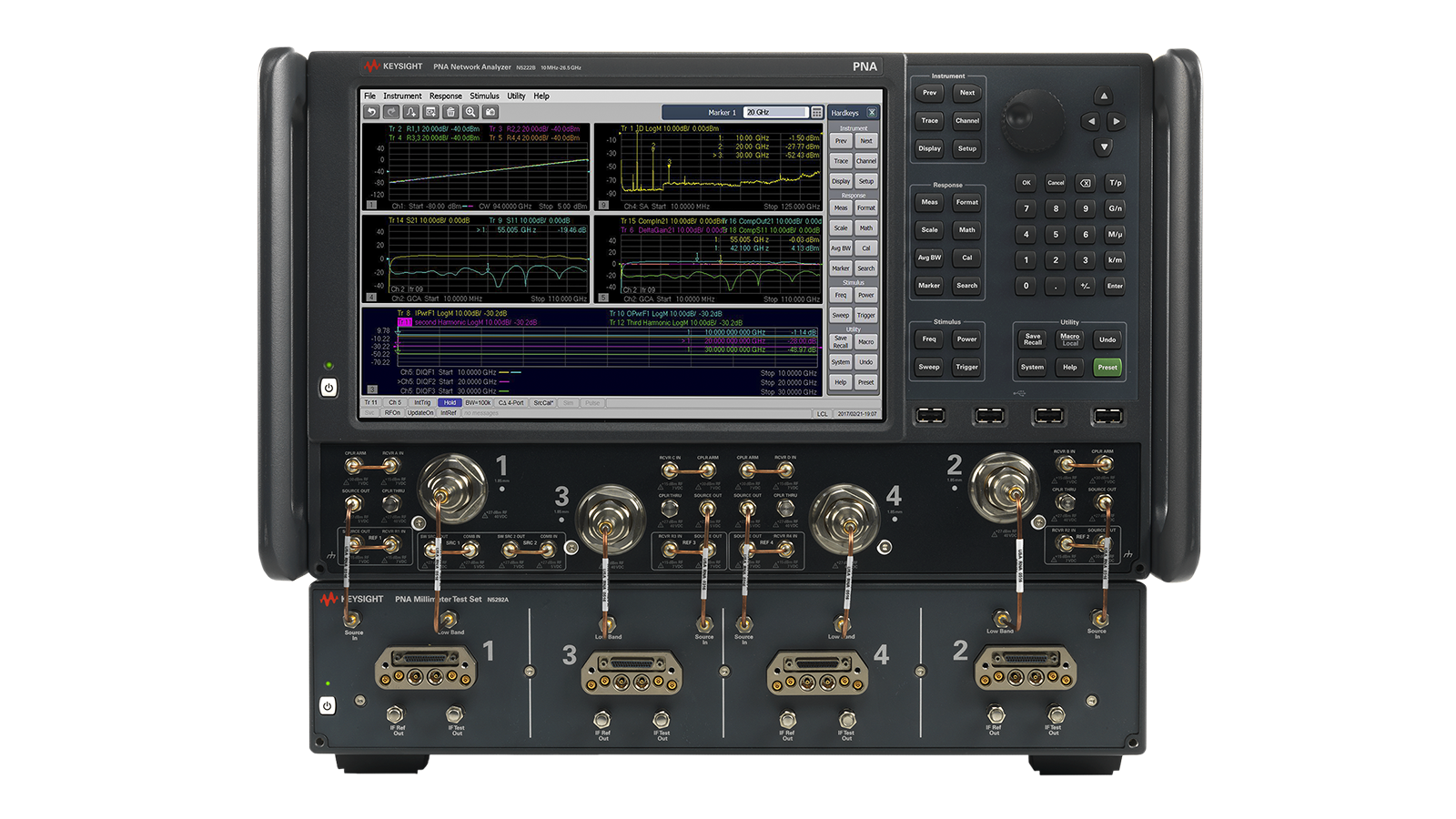
Task: Click the LCL indicator in the status bar
Action: coord(823,414)
